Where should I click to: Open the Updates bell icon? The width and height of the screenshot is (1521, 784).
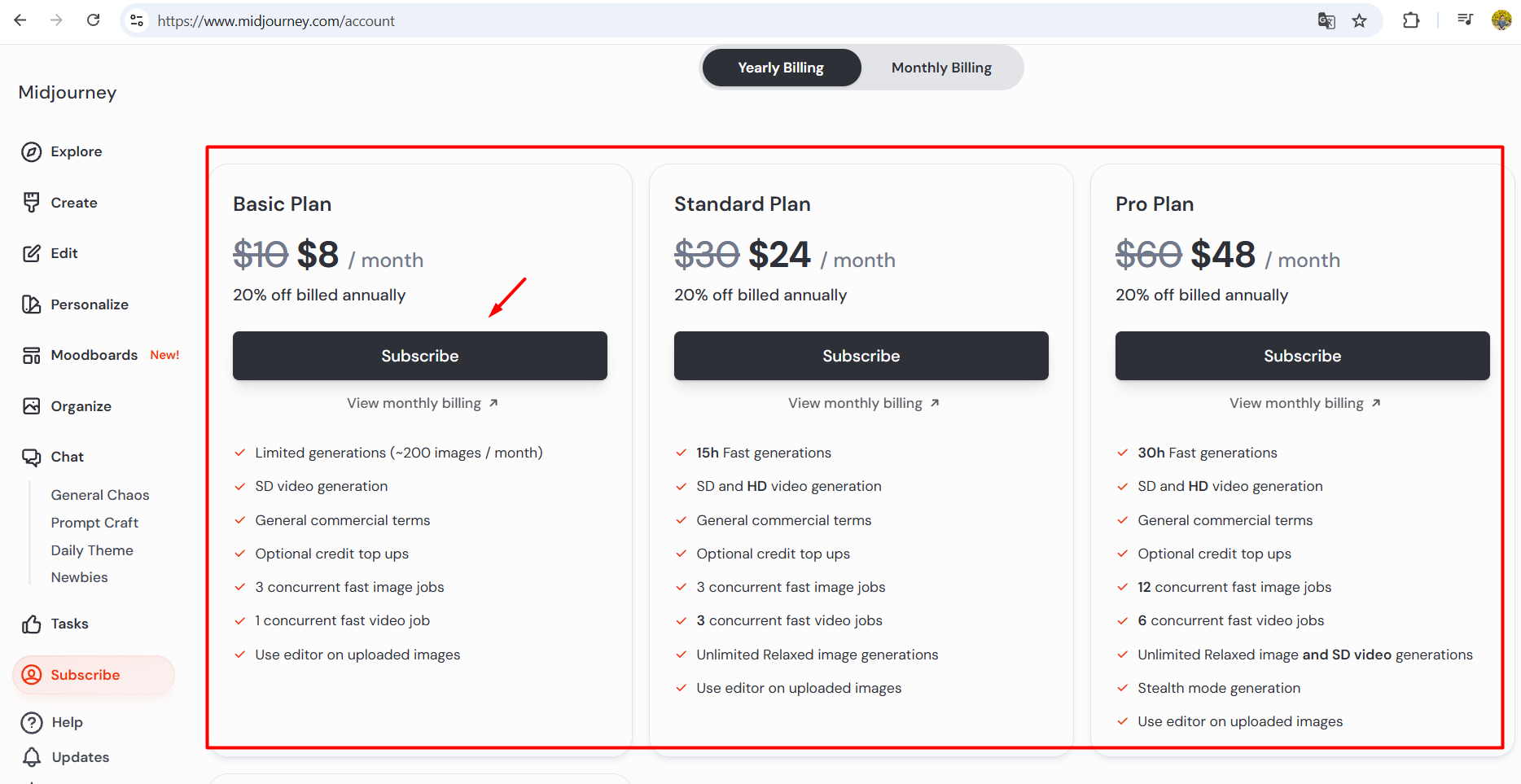click(31, 757)
